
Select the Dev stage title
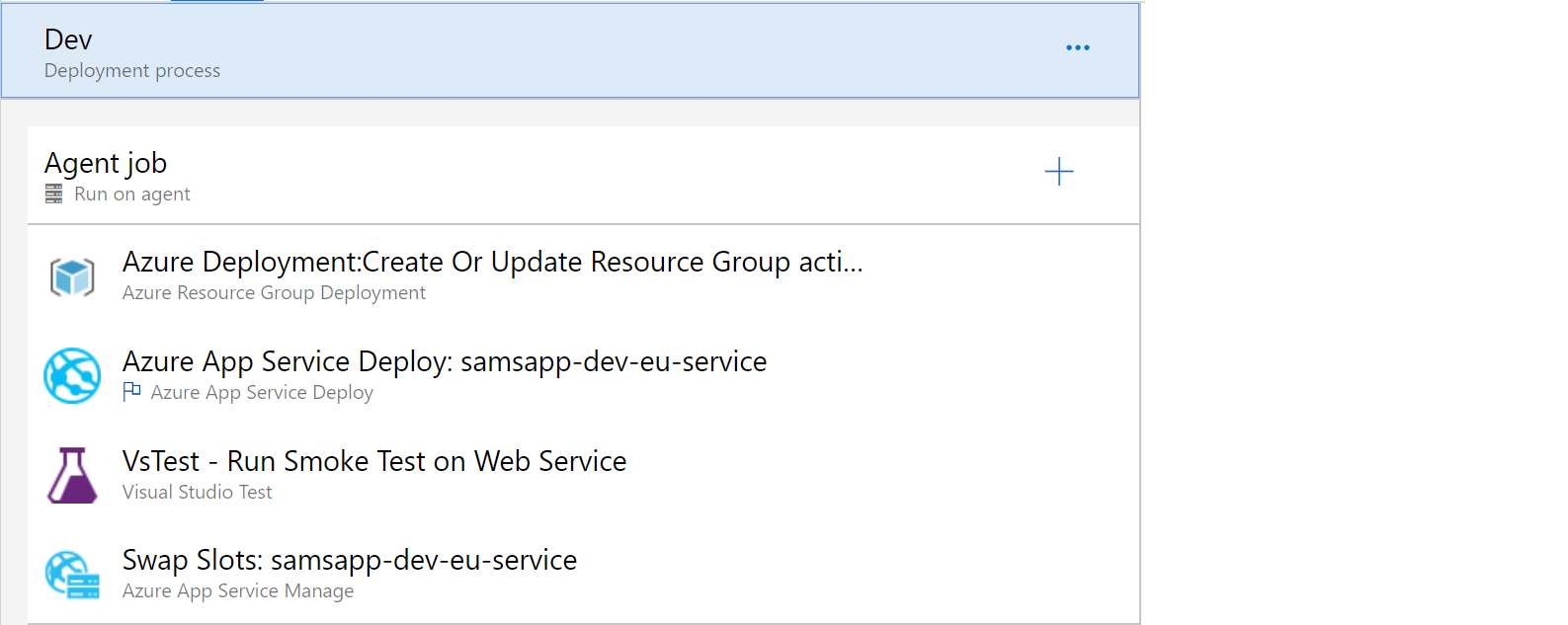coord(68,39)
